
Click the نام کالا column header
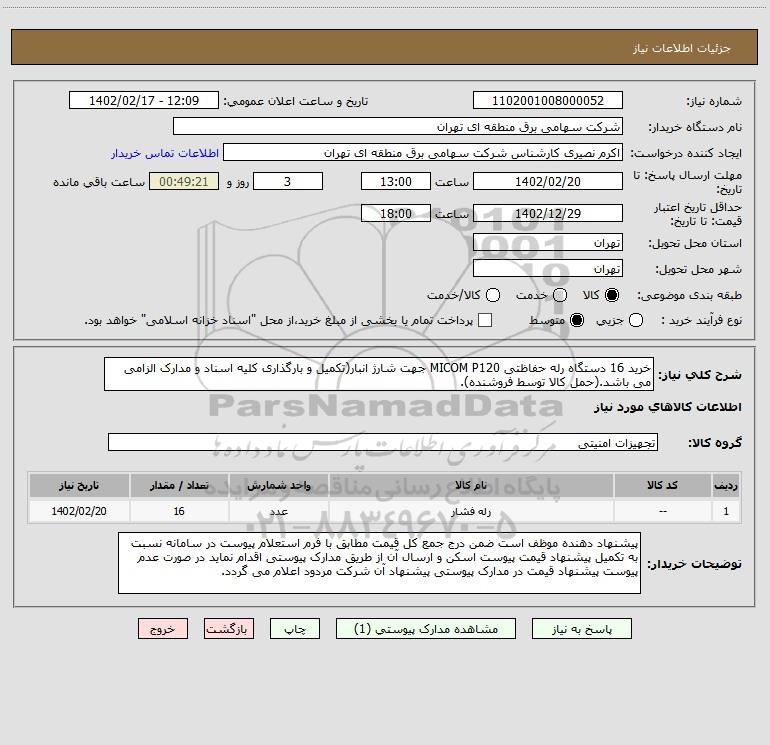(470, 485)
